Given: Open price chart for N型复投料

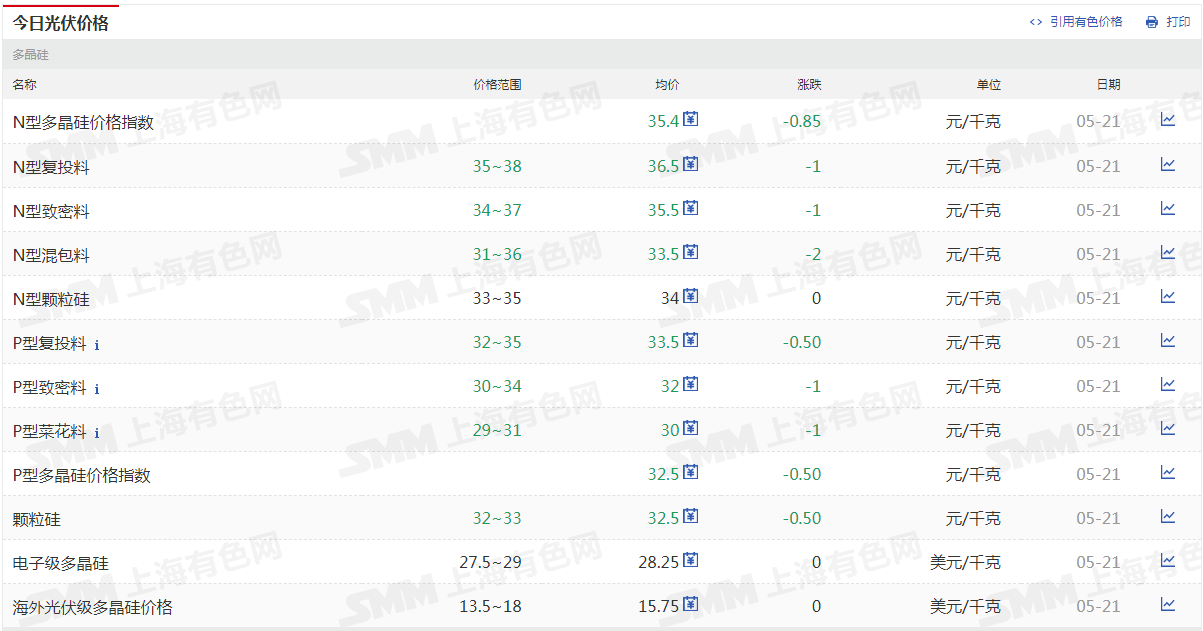Looking at the screenshot, I should tap(1168, 164).
